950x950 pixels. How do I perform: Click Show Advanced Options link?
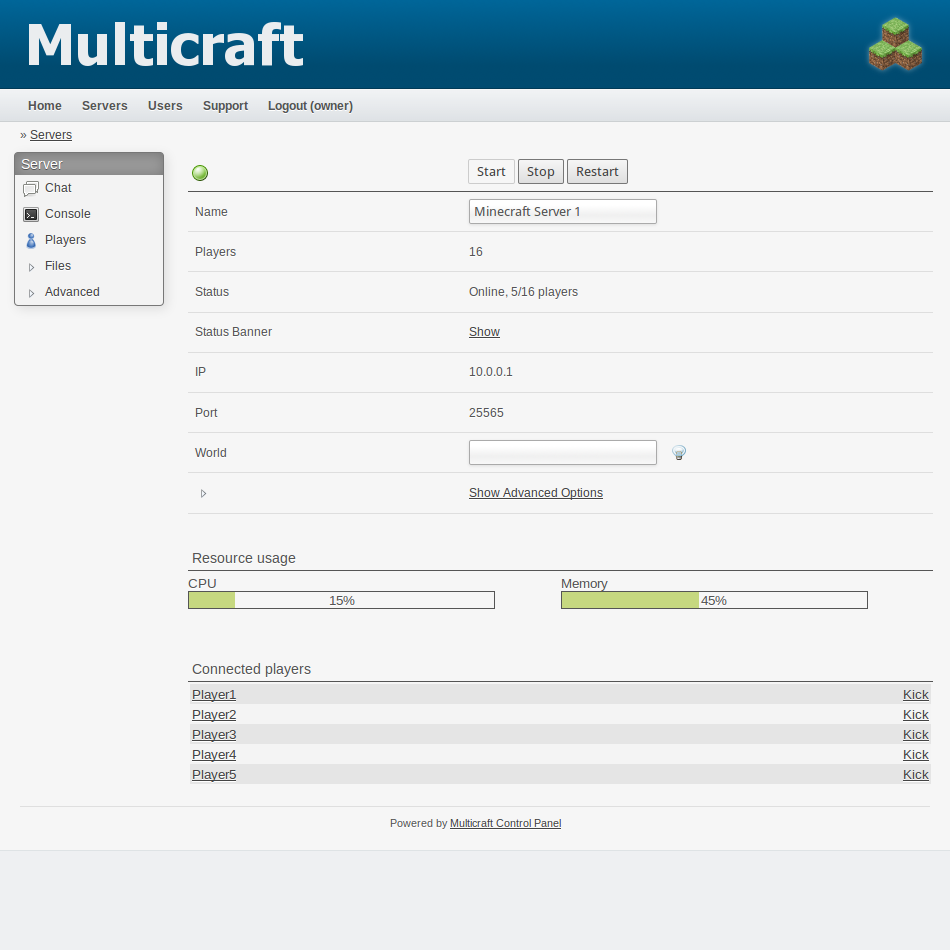pos(536,493)
